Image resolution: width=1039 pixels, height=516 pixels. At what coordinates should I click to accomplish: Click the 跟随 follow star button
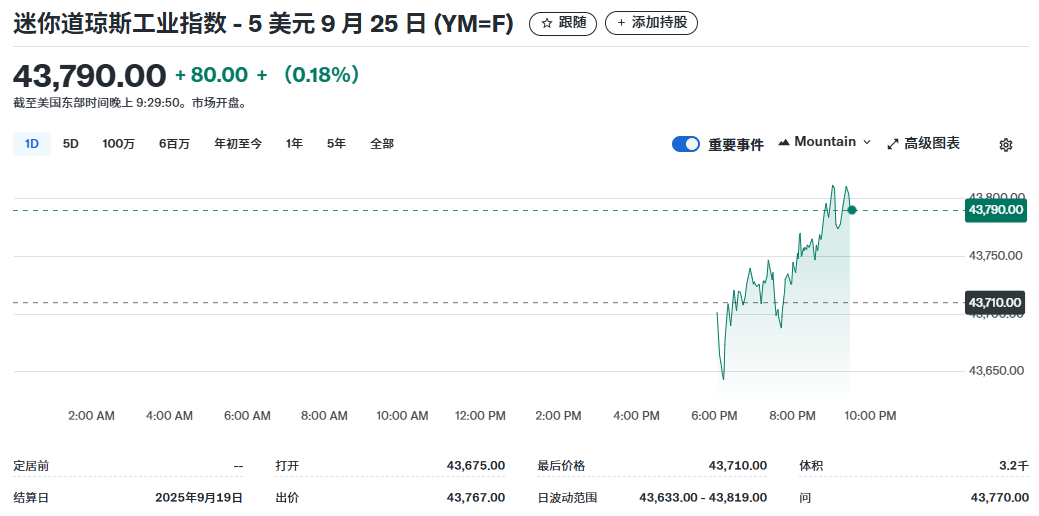pyautogui.click(x=563, y=23)
